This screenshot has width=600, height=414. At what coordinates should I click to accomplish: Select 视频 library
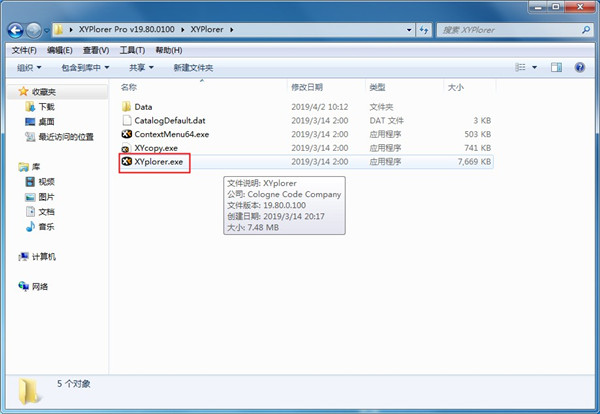click(x=46, y=182)
